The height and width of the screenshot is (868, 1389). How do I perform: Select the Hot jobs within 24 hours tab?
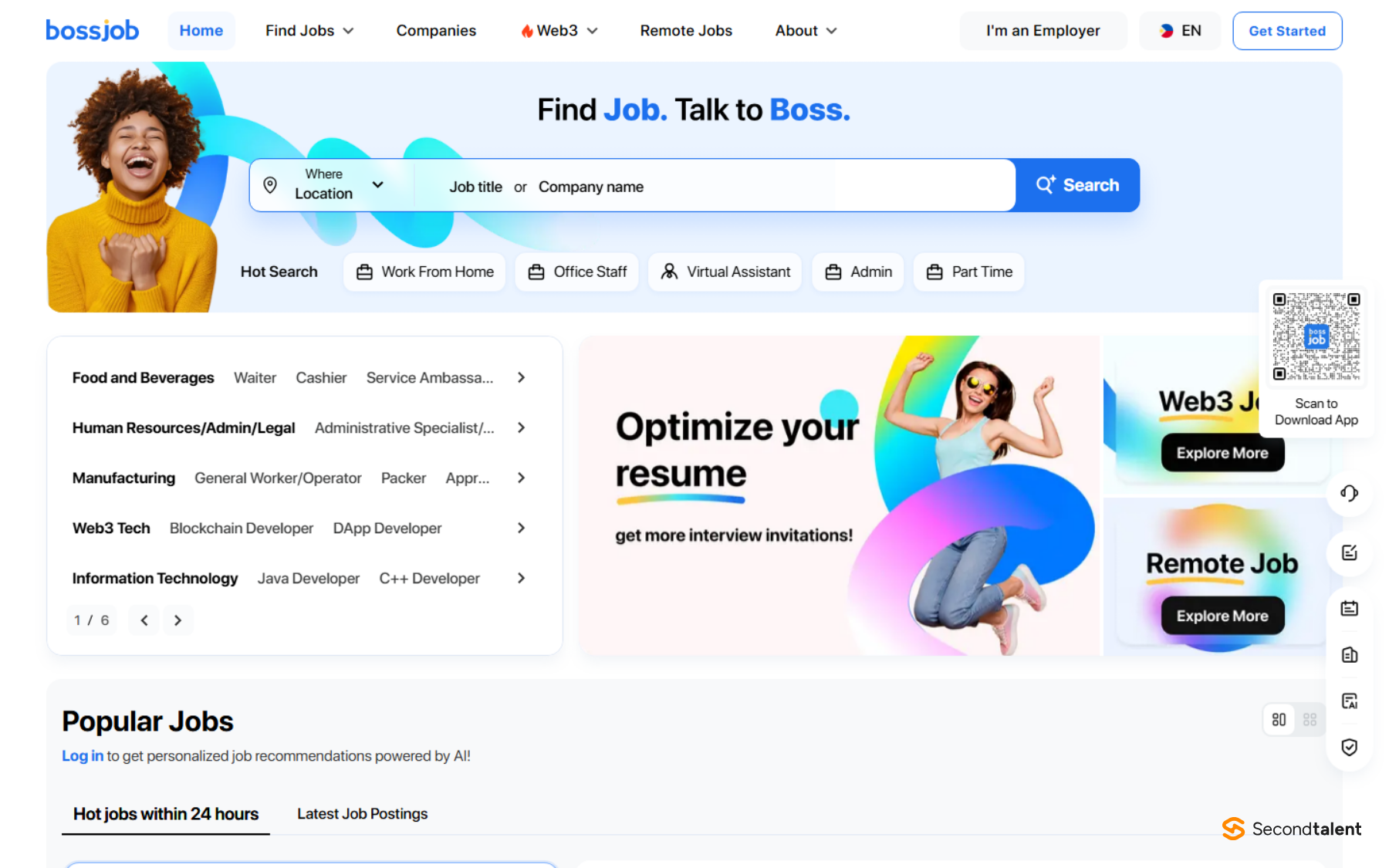tap(166, 814)
